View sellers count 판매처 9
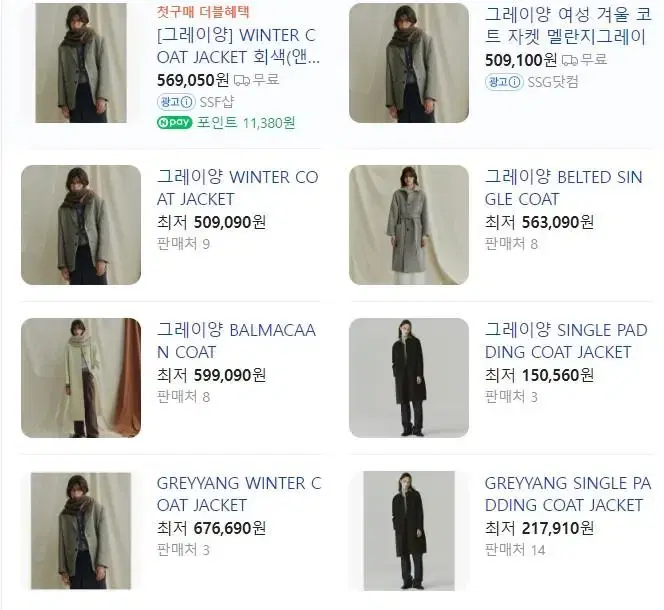This screenshot has height=610, width=664. pos(183,244)
